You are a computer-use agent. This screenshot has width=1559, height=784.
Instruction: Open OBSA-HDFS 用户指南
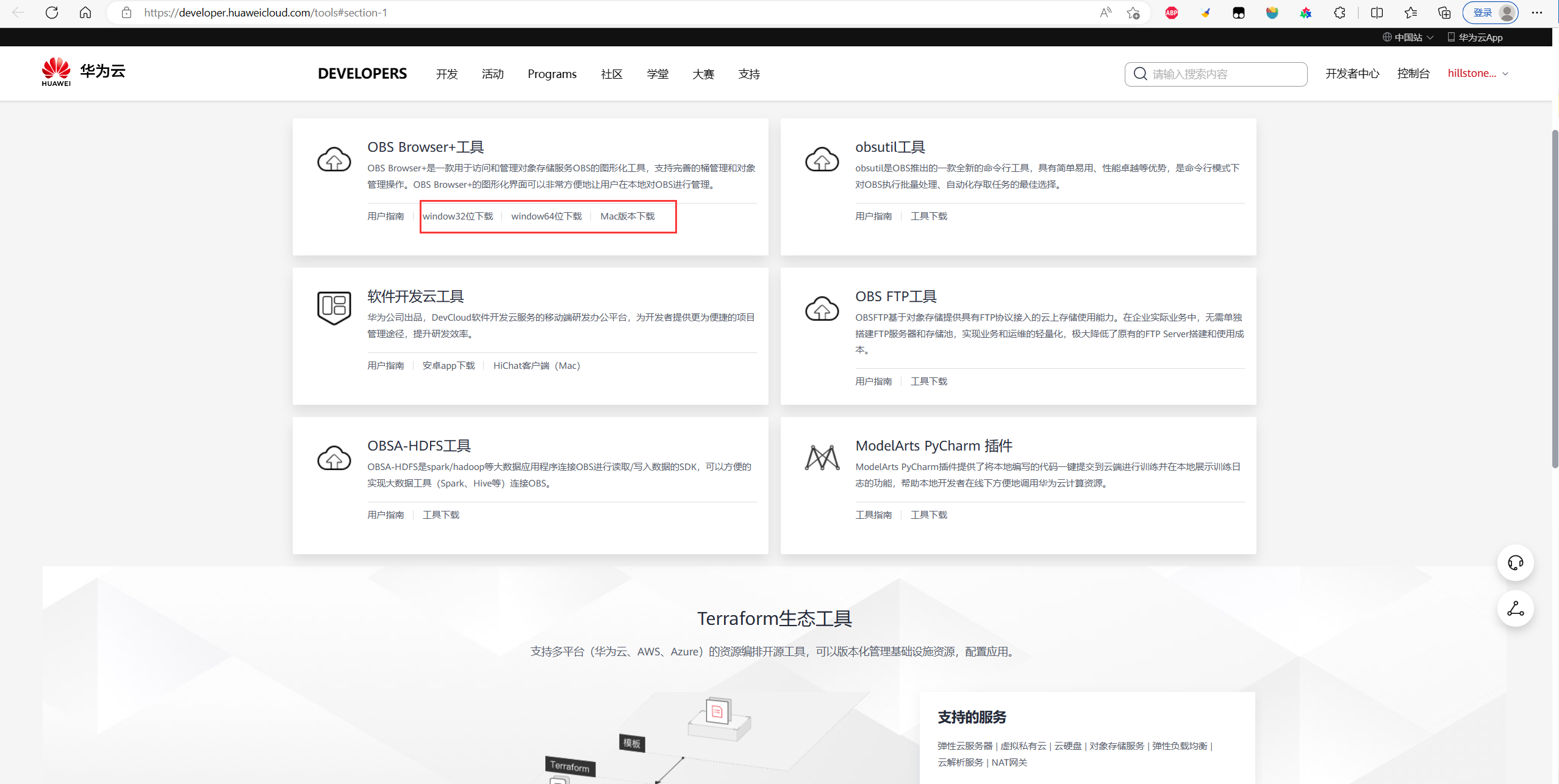[x=385, y=515]
